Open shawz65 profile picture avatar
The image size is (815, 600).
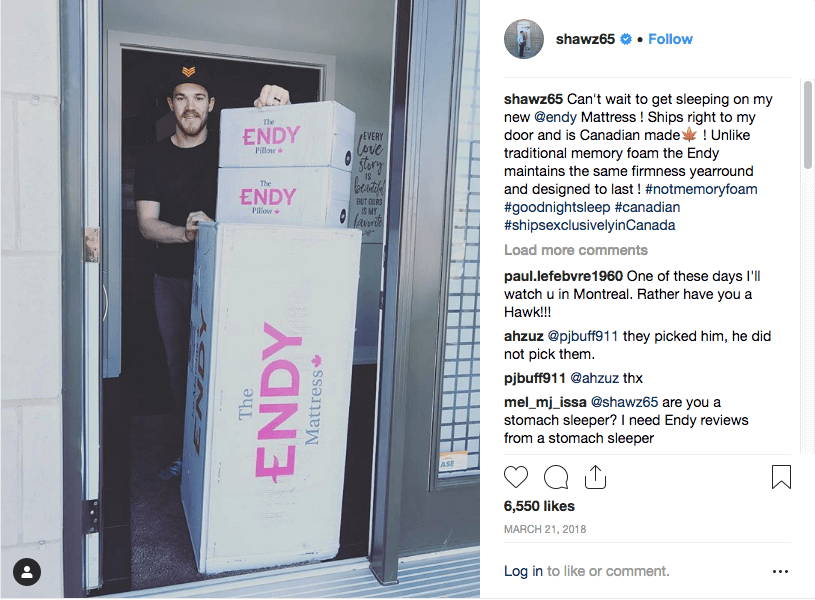[523, 39]
